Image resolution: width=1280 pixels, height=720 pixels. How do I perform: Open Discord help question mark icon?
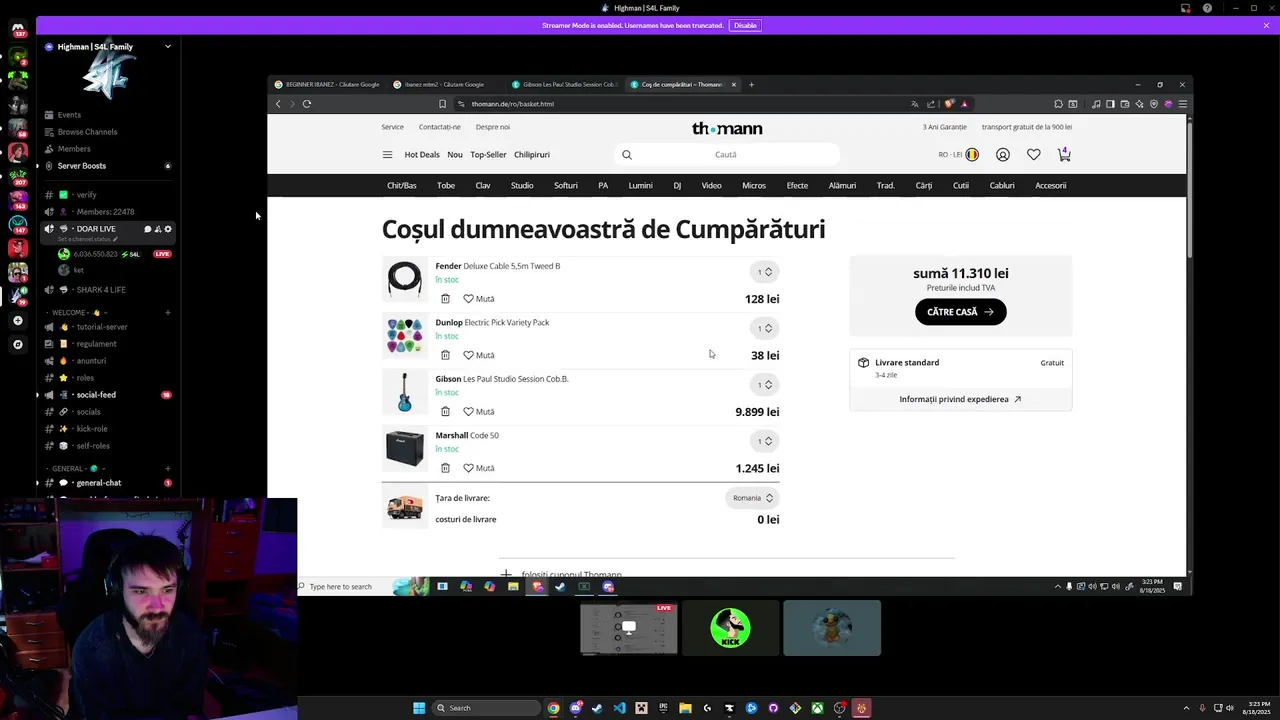click(x=1207, y=8)
